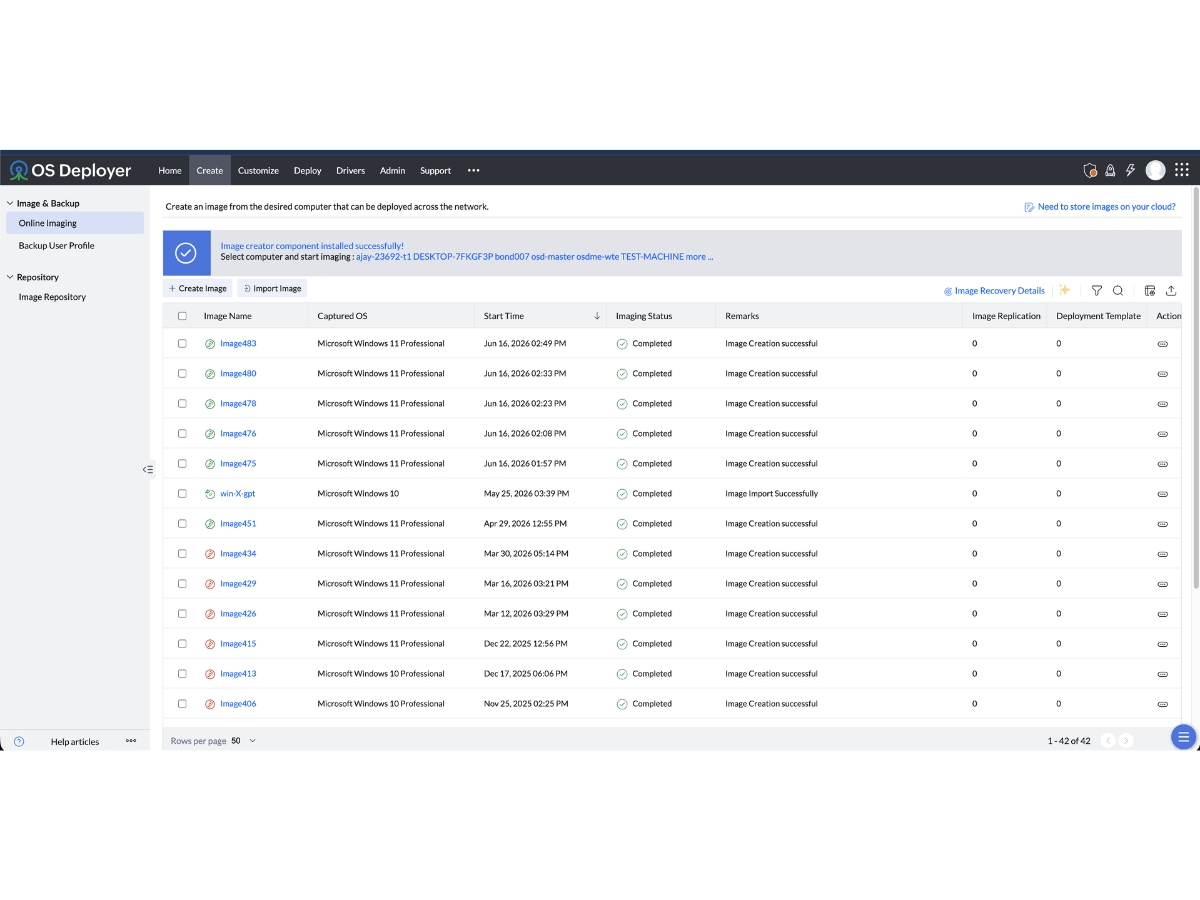
Task: Open the Drivers menu
Action: click(350, 170)
